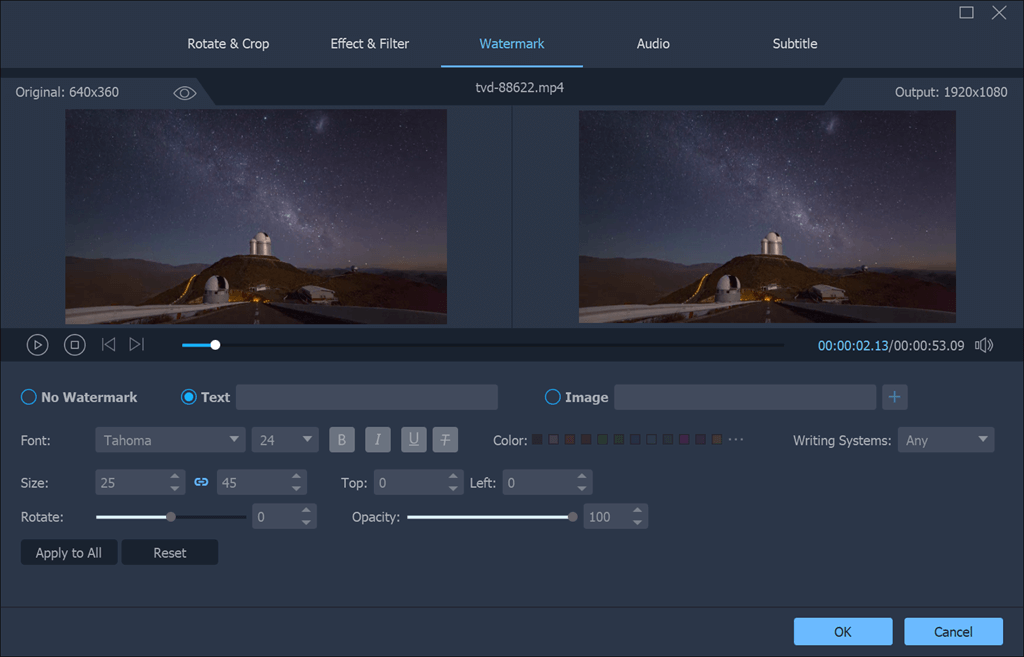Select the No Watermark radio option
The image size is (1024, 657).
pyautogui.click(x=29, y=397)
